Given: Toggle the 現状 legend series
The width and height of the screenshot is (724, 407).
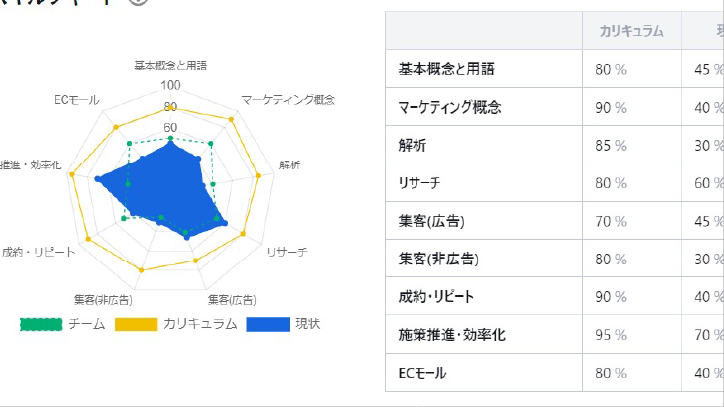Looking at the screenshot, I should 307,324.
